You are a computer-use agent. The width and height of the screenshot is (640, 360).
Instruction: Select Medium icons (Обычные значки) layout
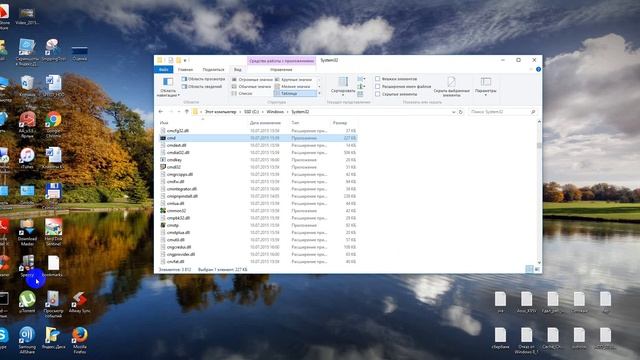251,87
